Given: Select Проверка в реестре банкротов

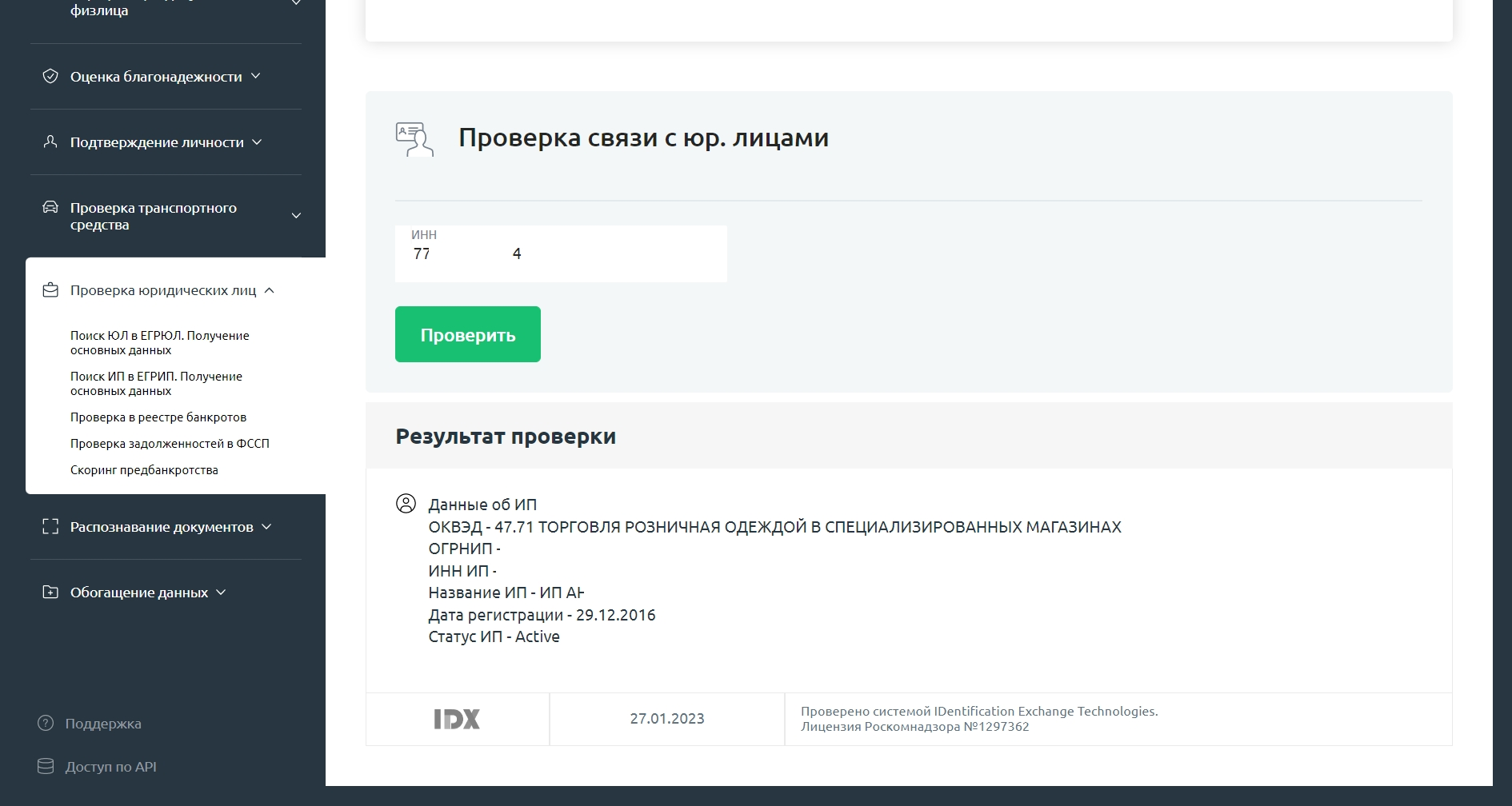Looking at the screenshot, I should click(x=158, y=417).
